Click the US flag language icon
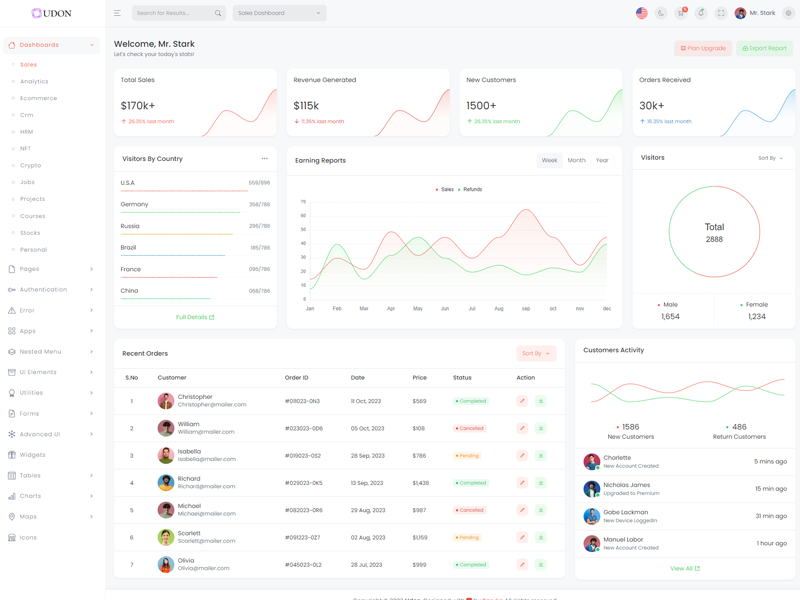 (x=642, y=13)
